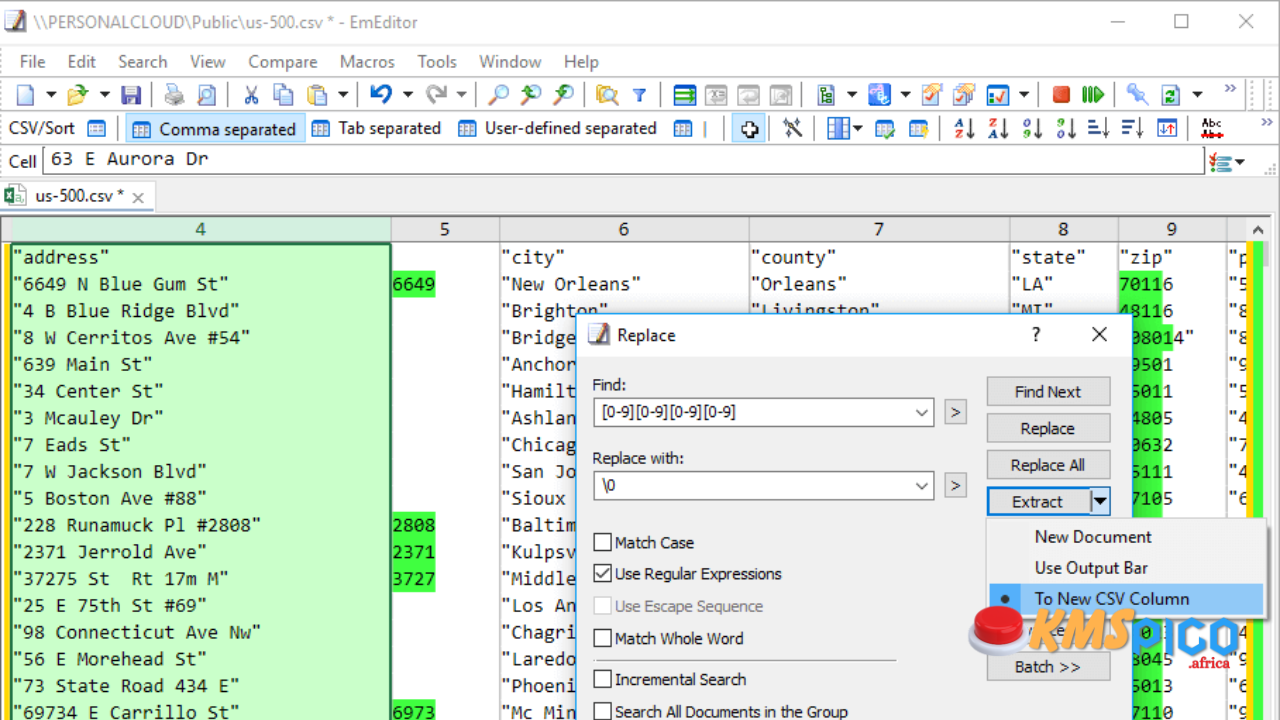1280x720 pixels.
Task: Open the Compare menu
Action: (x=283, y=62)
